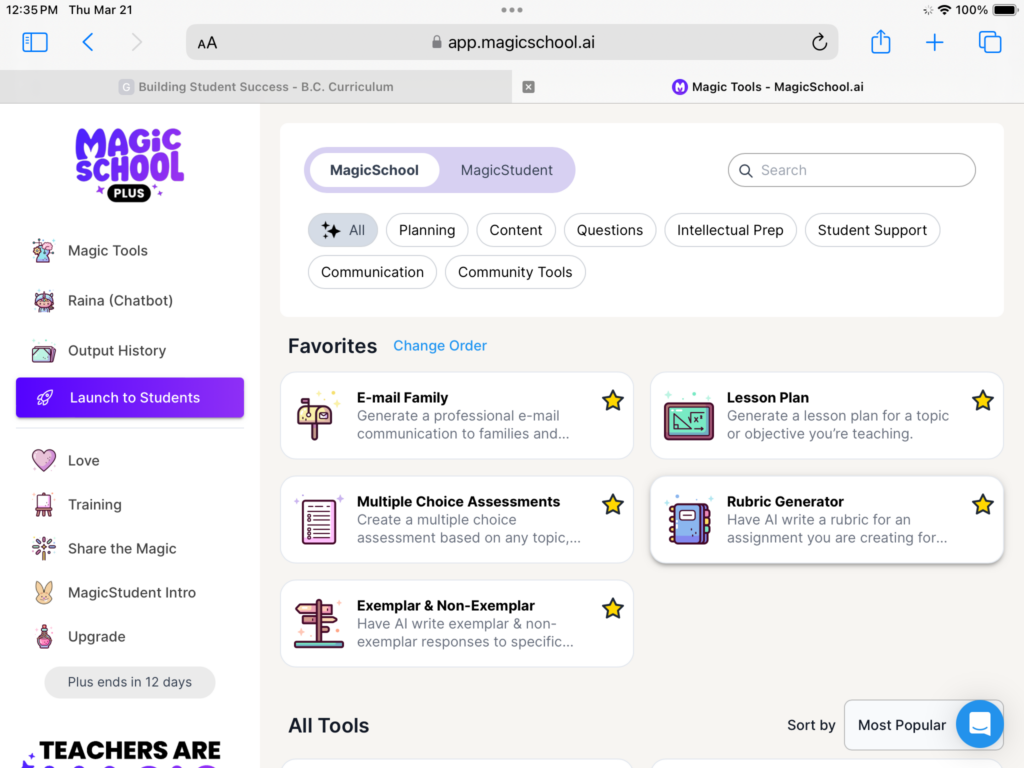
Task: Open Love from sidebar
Action: (130, 460)
